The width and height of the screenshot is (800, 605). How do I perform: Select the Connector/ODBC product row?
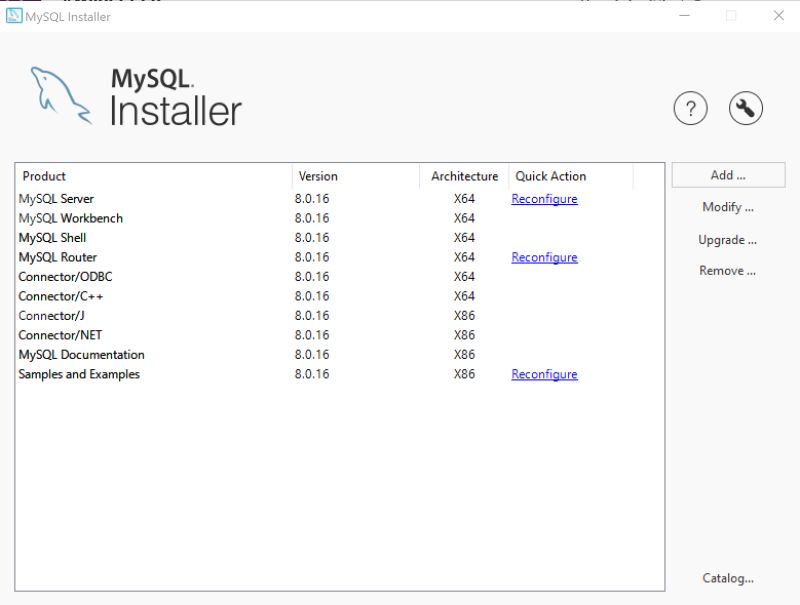click(66, 277)
